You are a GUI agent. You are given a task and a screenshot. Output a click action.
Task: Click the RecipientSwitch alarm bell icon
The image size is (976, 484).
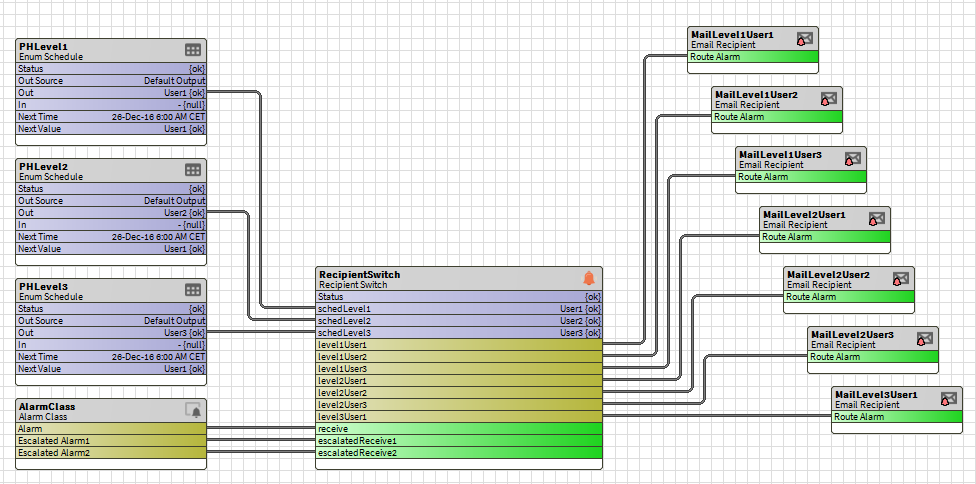click(x=589, y=278)
